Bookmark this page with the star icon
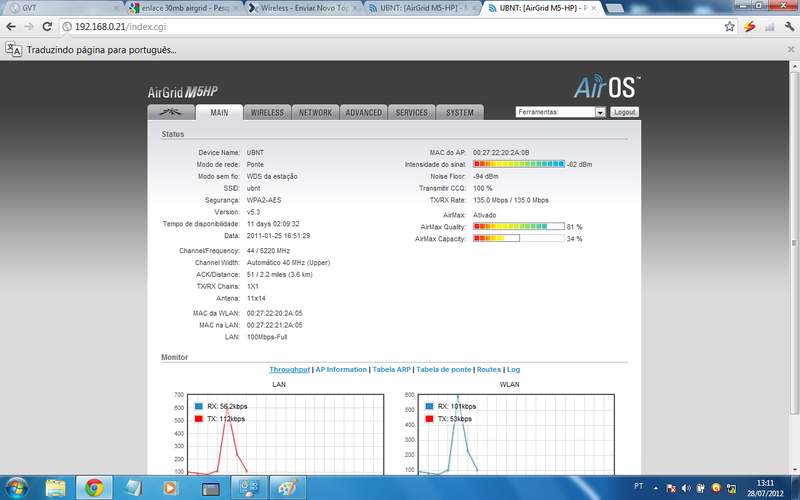This screenshot has height=500, width=800. 730,27
